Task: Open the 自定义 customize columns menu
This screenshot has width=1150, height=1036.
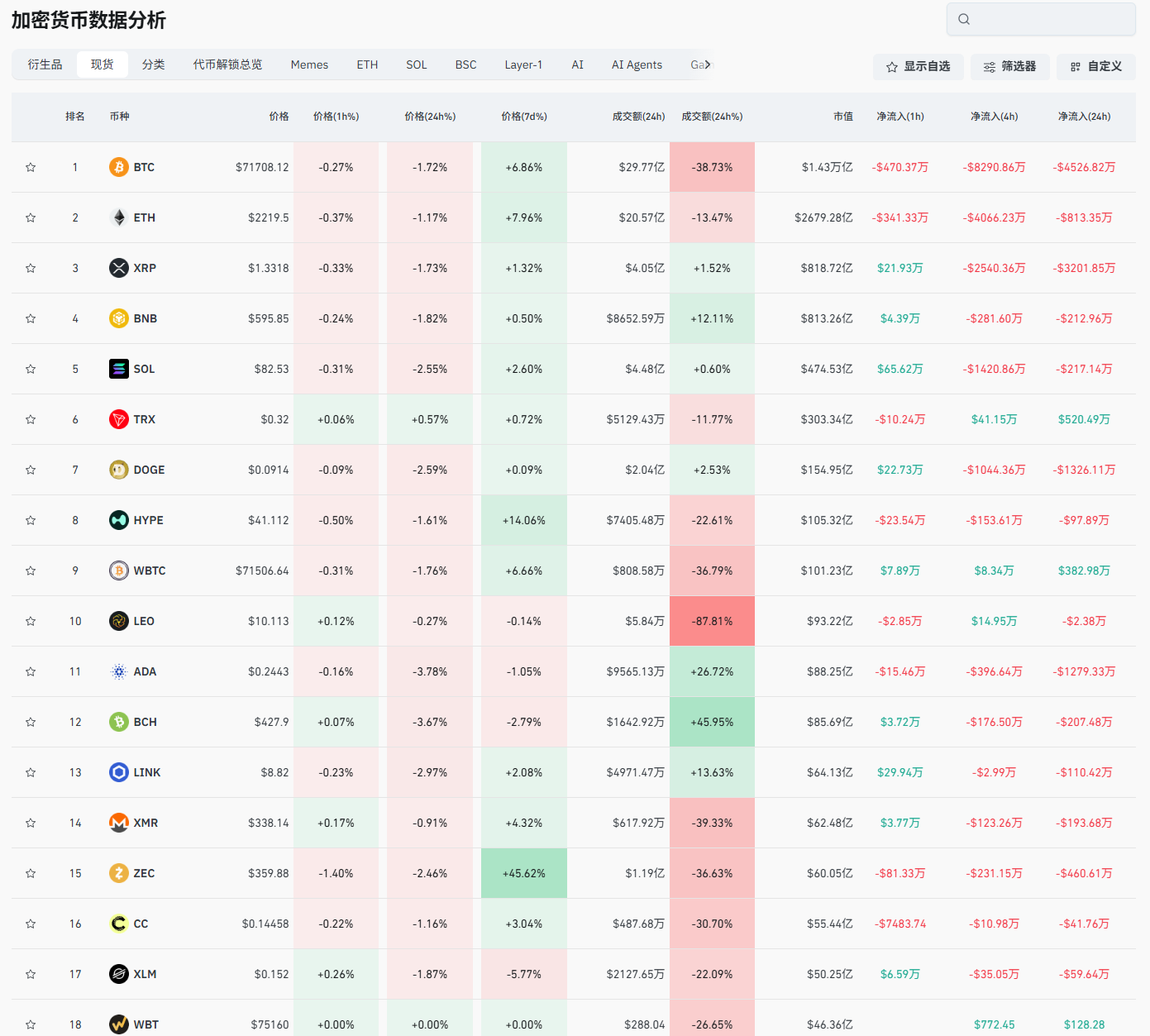Action: click(1095, 67)
